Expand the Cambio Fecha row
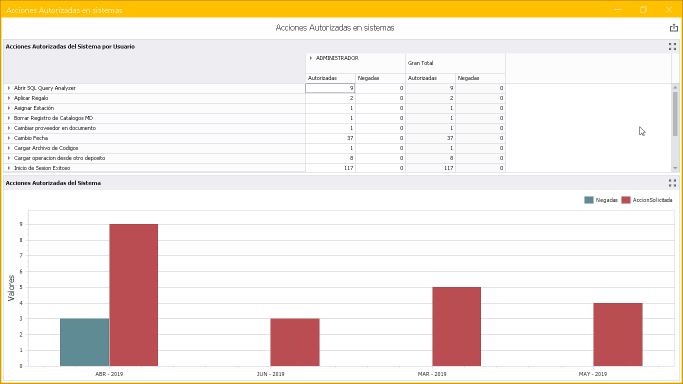Image resolution: width=683 pixels, height=384 pixels. click(x=9, y=138)
